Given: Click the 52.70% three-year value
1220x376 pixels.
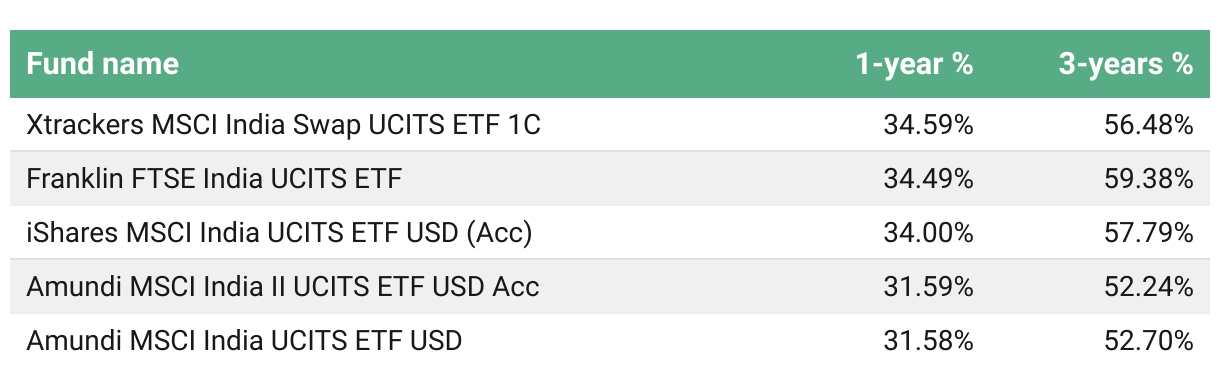Looking at the screenshot, I should (1148, 341).
